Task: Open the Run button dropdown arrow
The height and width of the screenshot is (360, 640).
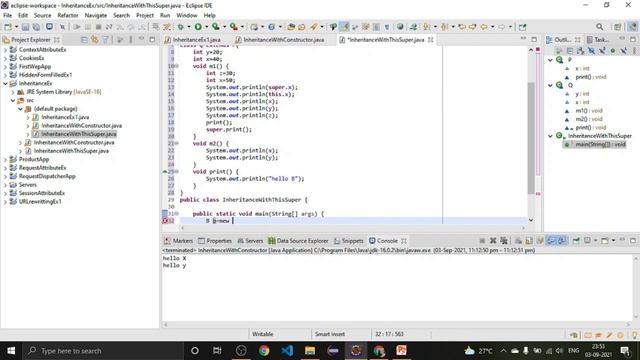Action: pyautogui.click(x=207, y=27)
